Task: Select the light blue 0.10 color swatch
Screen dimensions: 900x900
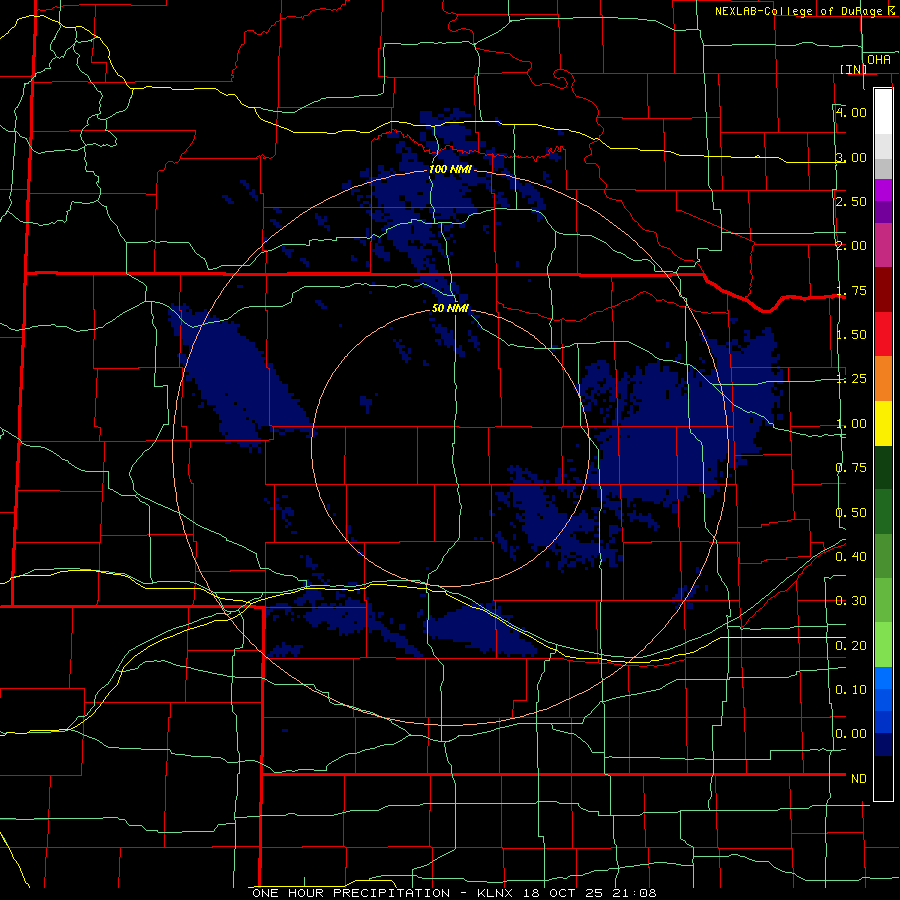Action: (x=883, y=678)
